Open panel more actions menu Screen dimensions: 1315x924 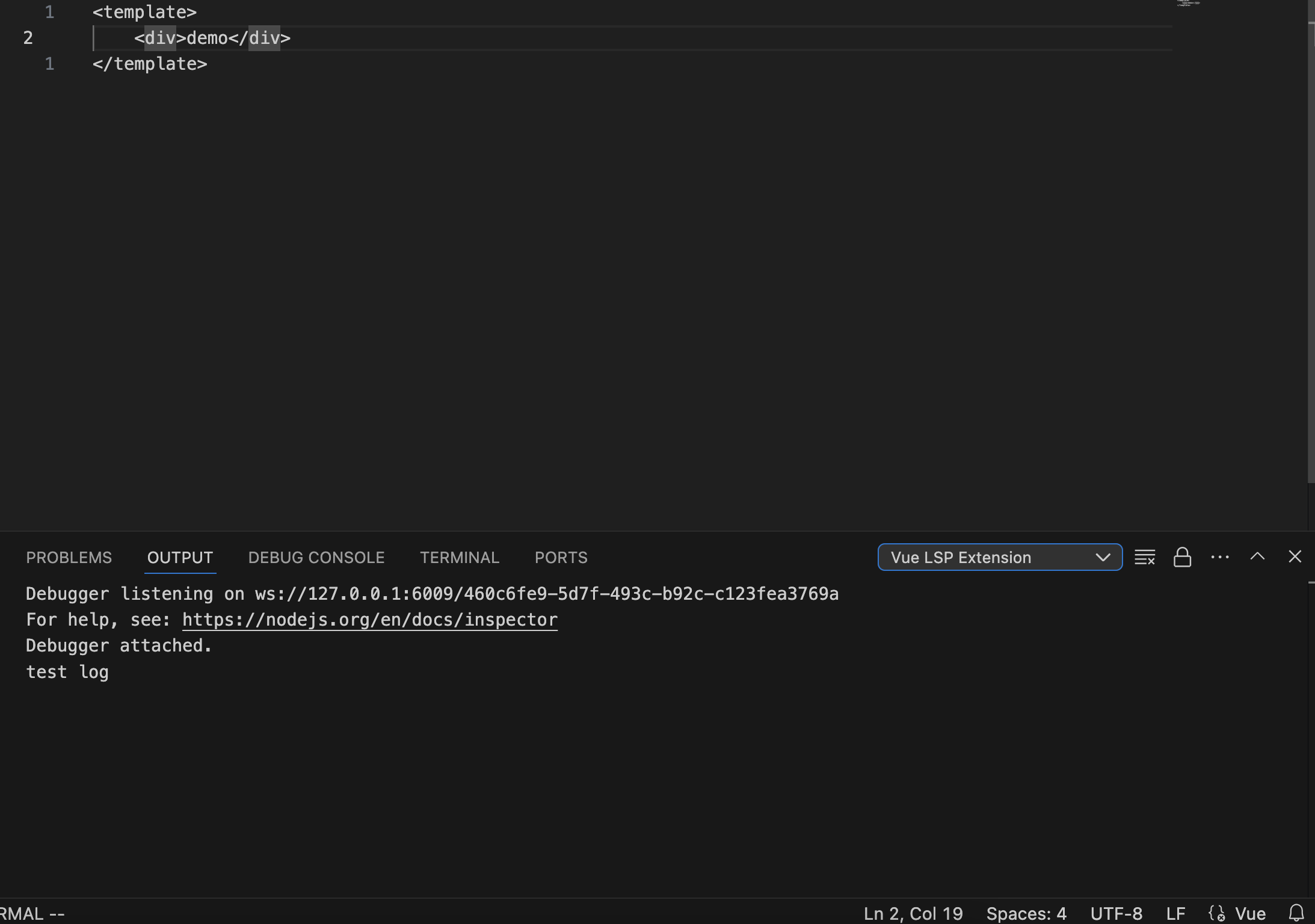pos(1220,557)
